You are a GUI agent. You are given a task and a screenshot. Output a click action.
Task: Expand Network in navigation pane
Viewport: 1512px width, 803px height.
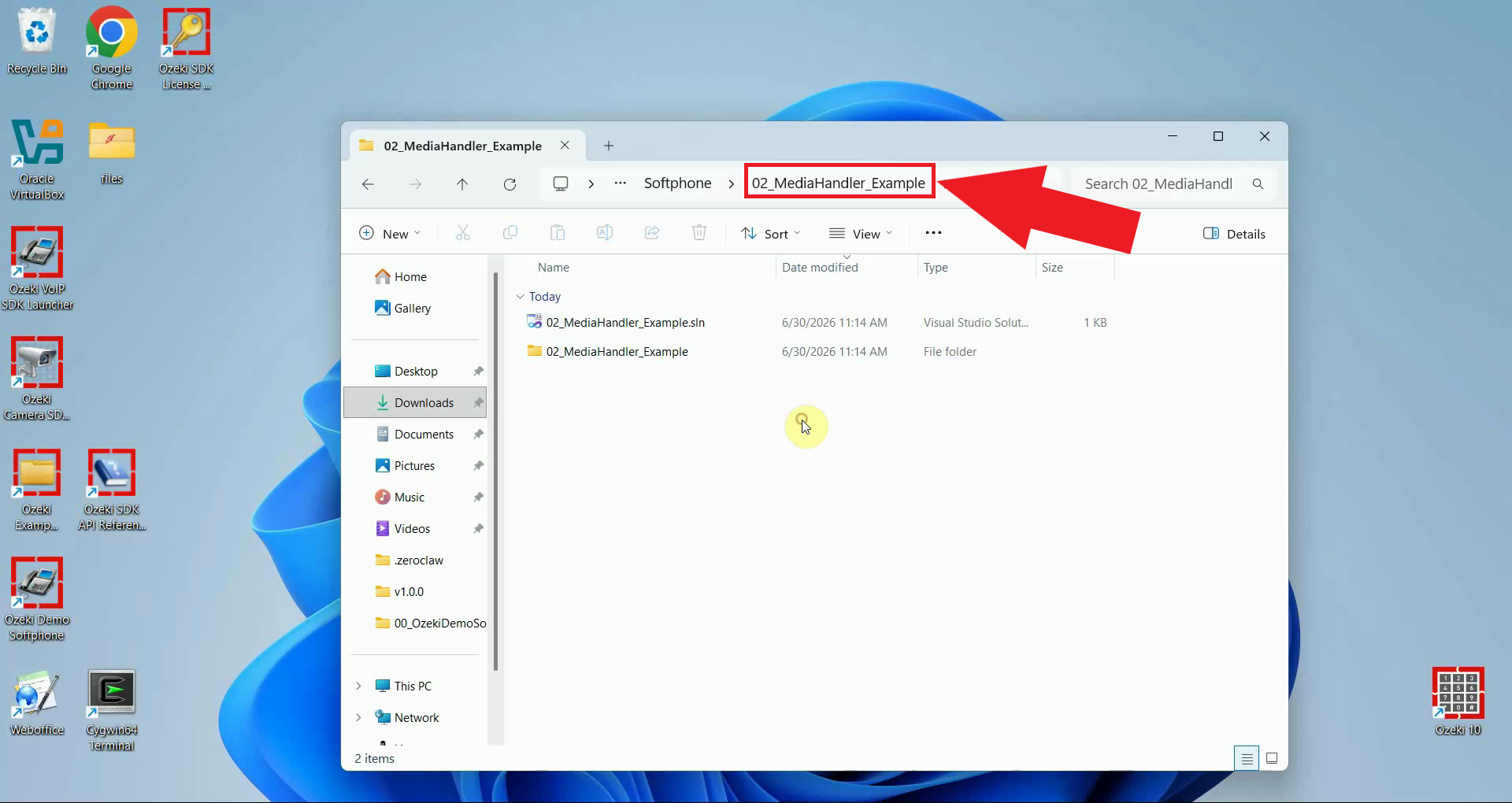(358, 717)
